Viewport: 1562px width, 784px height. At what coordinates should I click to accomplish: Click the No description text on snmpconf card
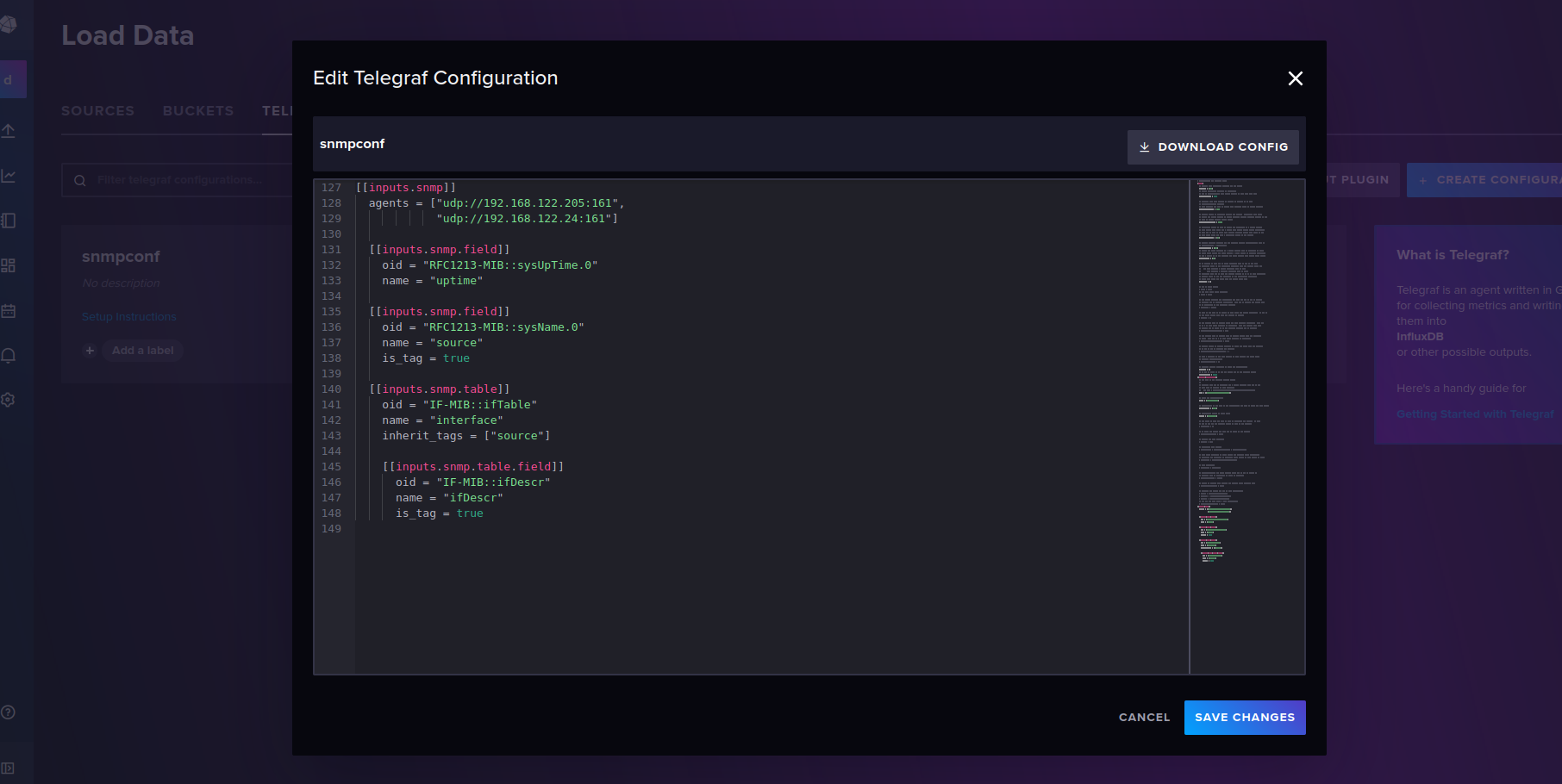(121, 283)
